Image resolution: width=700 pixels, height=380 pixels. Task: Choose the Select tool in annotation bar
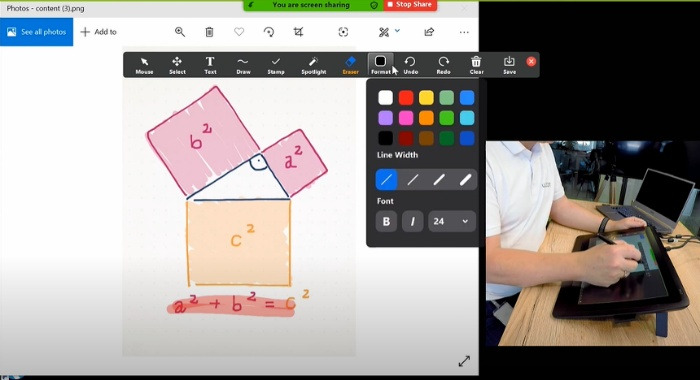point(177,65)
